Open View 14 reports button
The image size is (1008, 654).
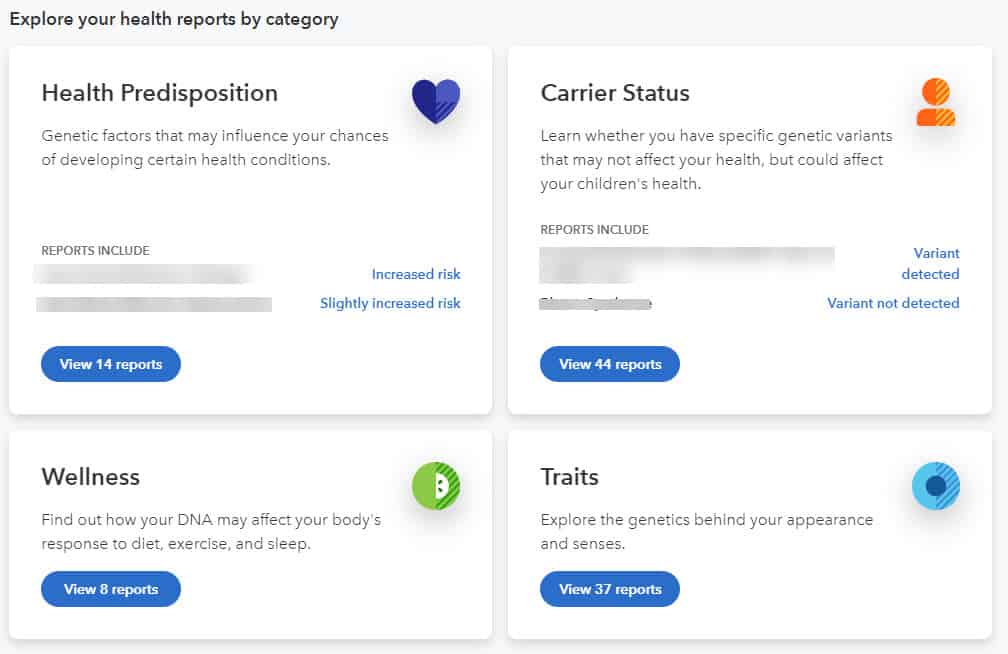pyautogui.click(x=111, y=364)
